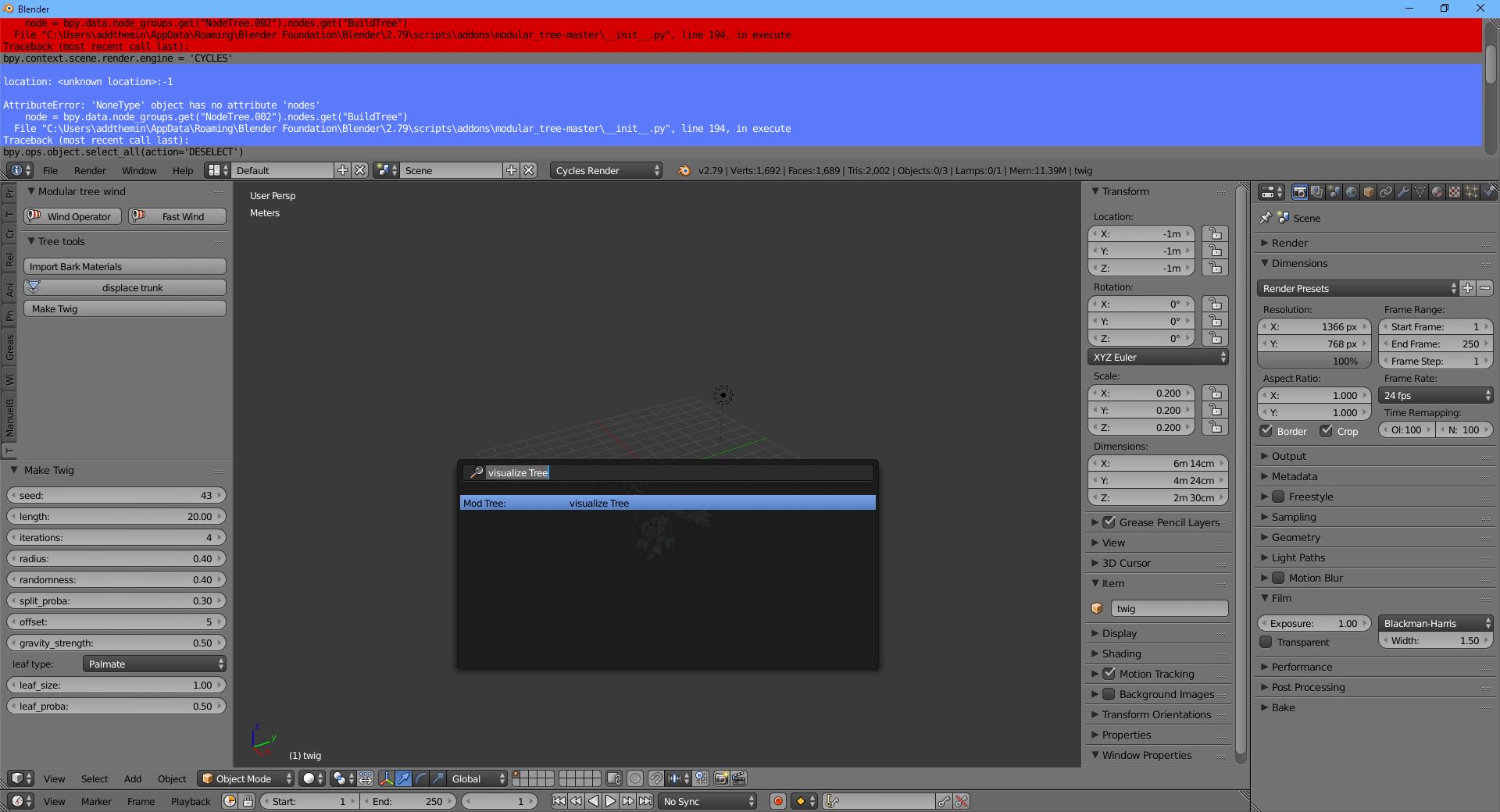Delete the Scene with its X button
The width and height of the screenshot is (1500, 812).
pyautogui.click(x=529, y=170)
